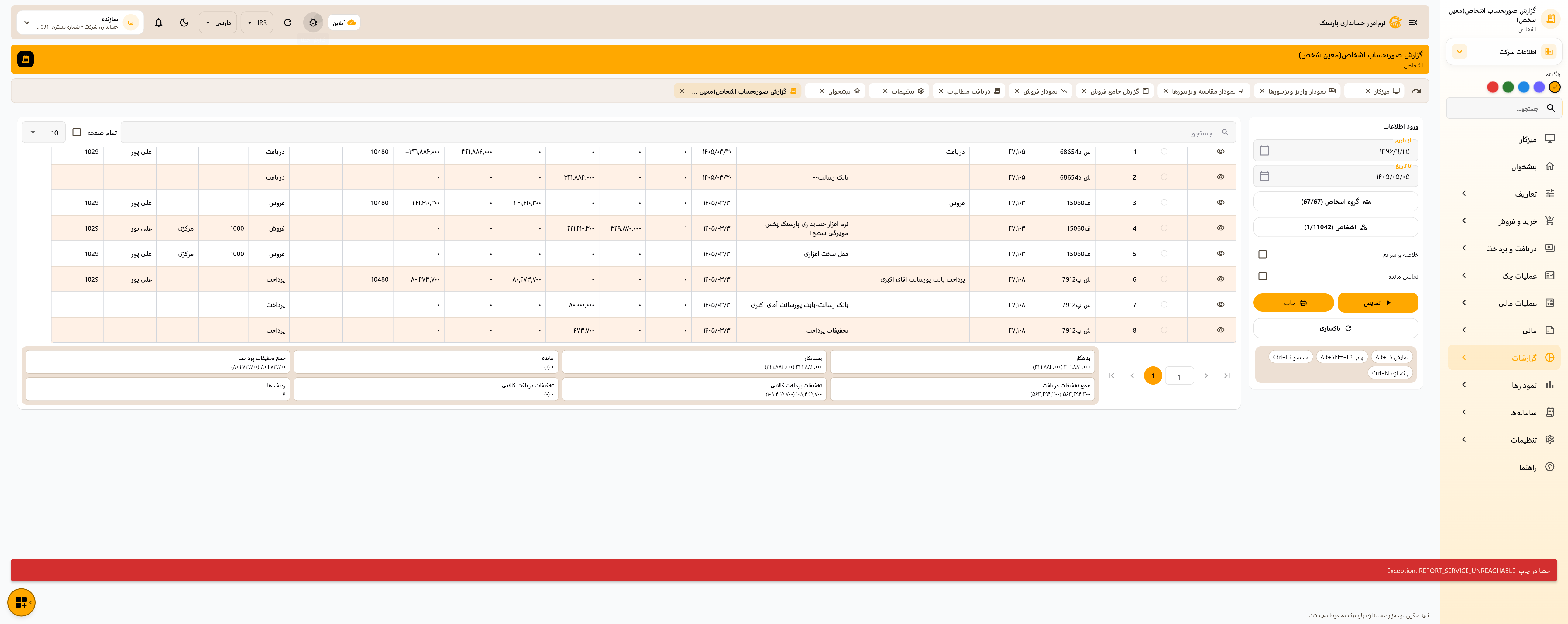Open the IRR currency dropdown
1568x624 pixels.
tap(257, 22)
